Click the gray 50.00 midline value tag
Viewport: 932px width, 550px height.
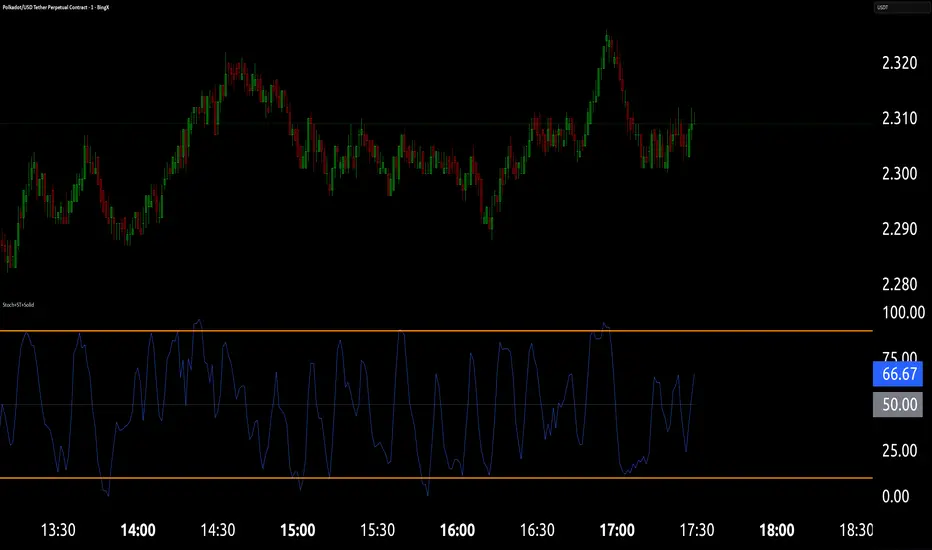tap(898, 404)
